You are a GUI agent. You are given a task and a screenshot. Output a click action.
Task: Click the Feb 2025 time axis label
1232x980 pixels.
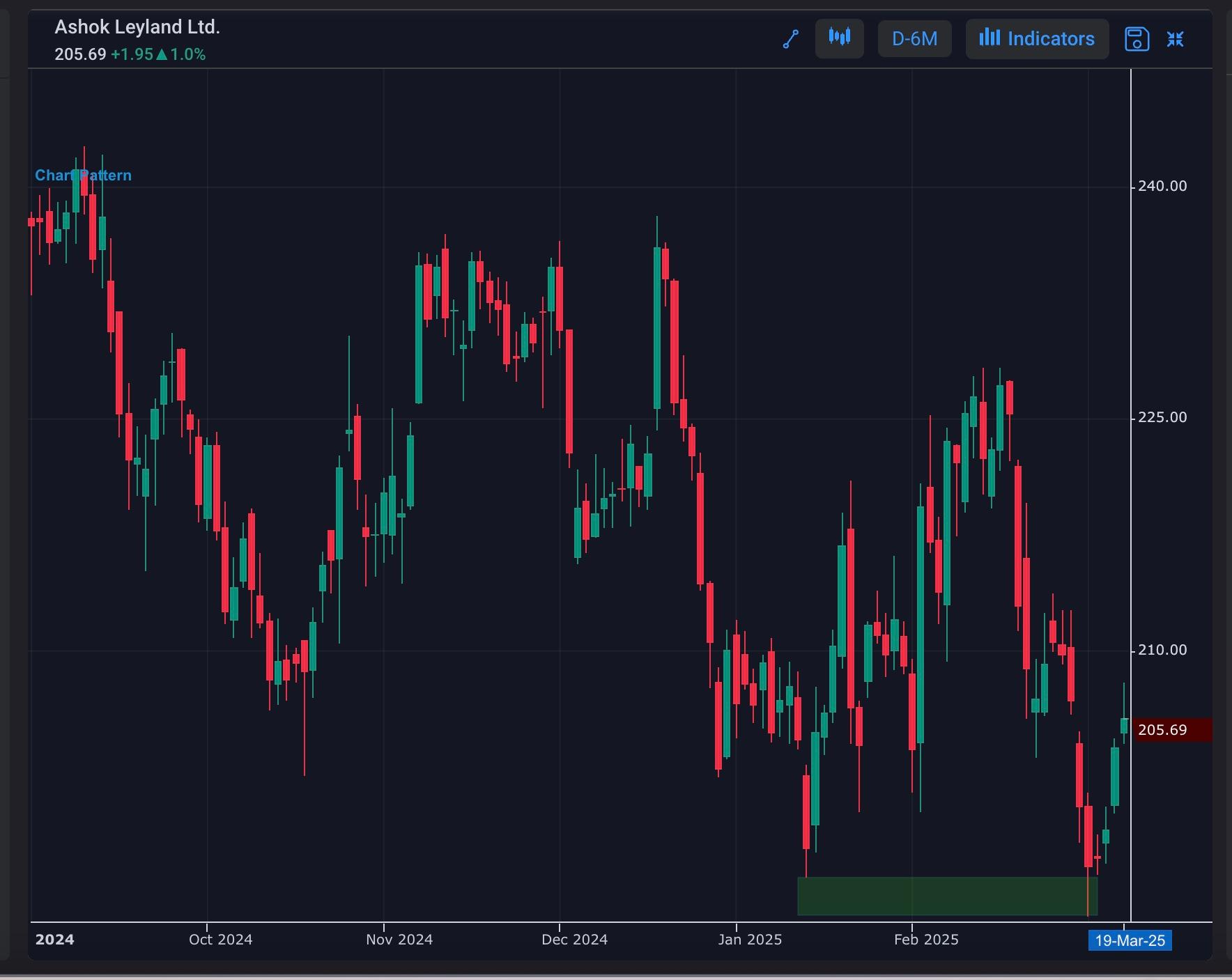coord(926,940)
